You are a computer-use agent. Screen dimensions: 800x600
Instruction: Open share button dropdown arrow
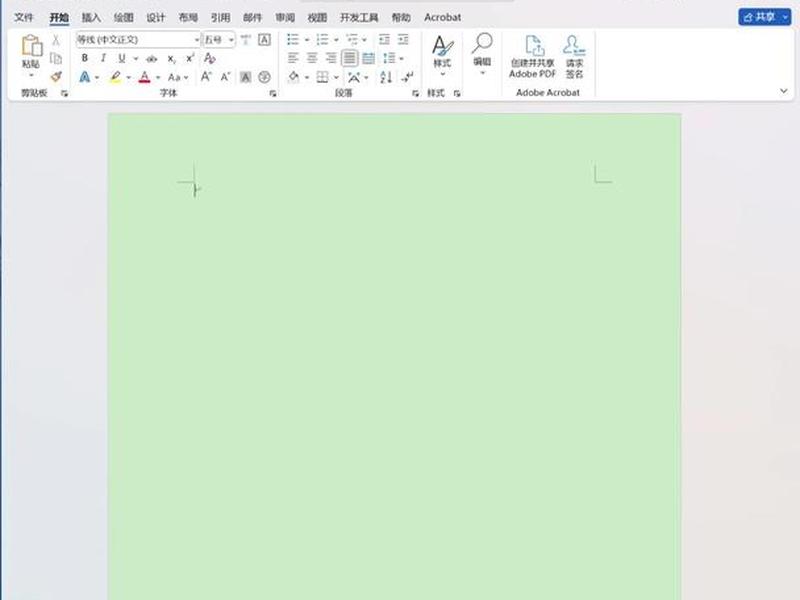(785, 17)
